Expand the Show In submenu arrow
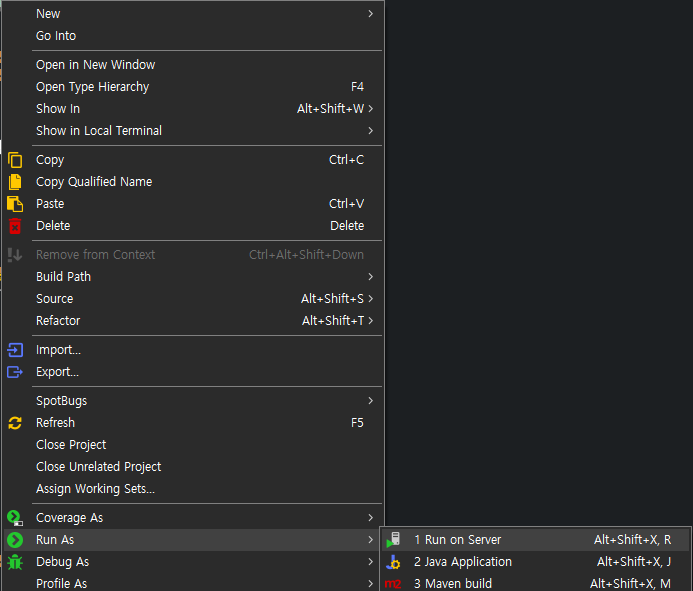This screenshot has width=693, height=591. coord(370,109)
